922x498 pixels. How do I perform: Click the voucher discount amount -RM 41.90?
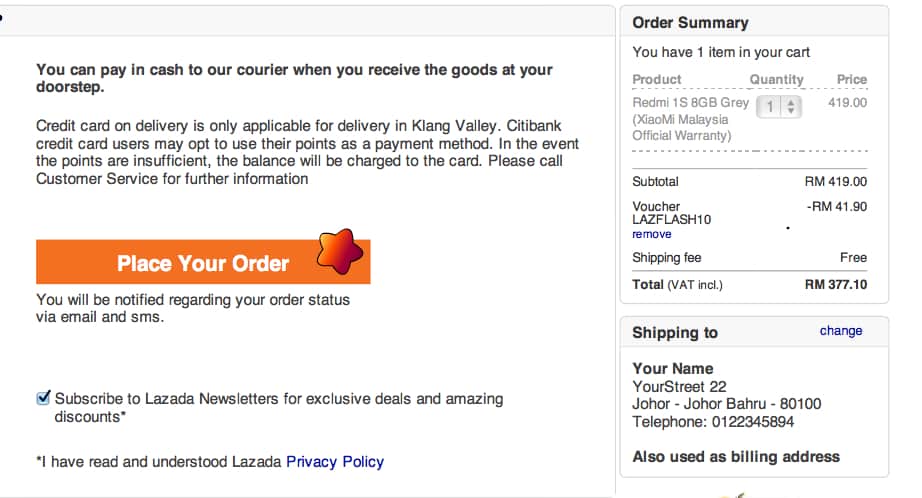pos(836,206)
